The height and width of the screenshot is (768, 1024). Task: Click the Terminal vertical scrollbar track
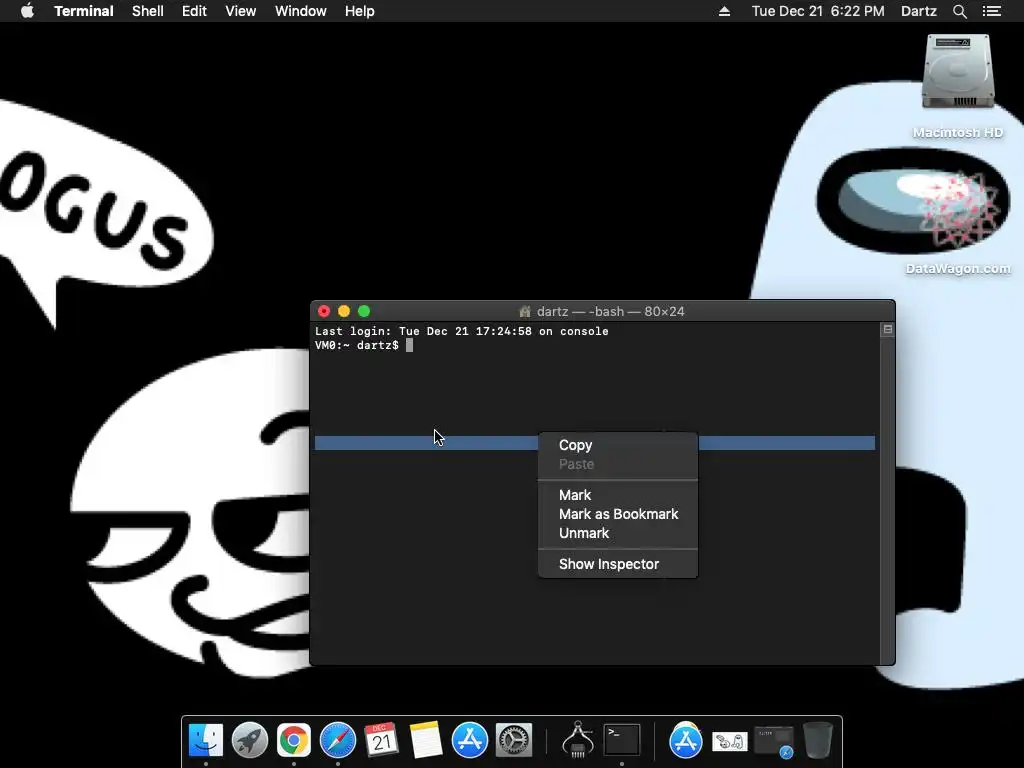(888, 500)
